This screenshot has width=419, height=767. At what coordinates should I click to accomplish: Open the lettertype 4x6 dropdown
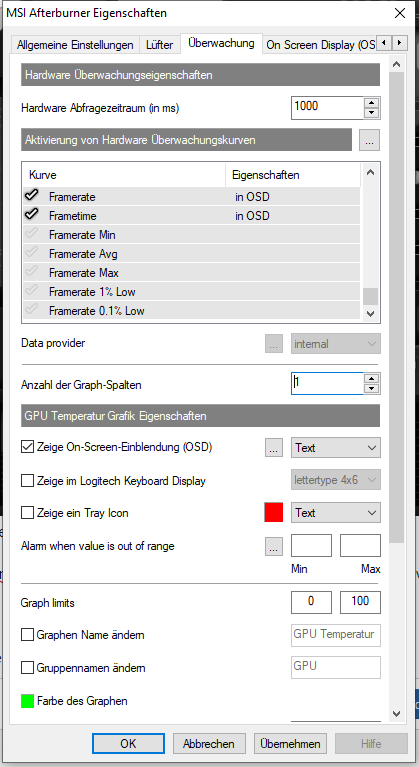[336, 480]
